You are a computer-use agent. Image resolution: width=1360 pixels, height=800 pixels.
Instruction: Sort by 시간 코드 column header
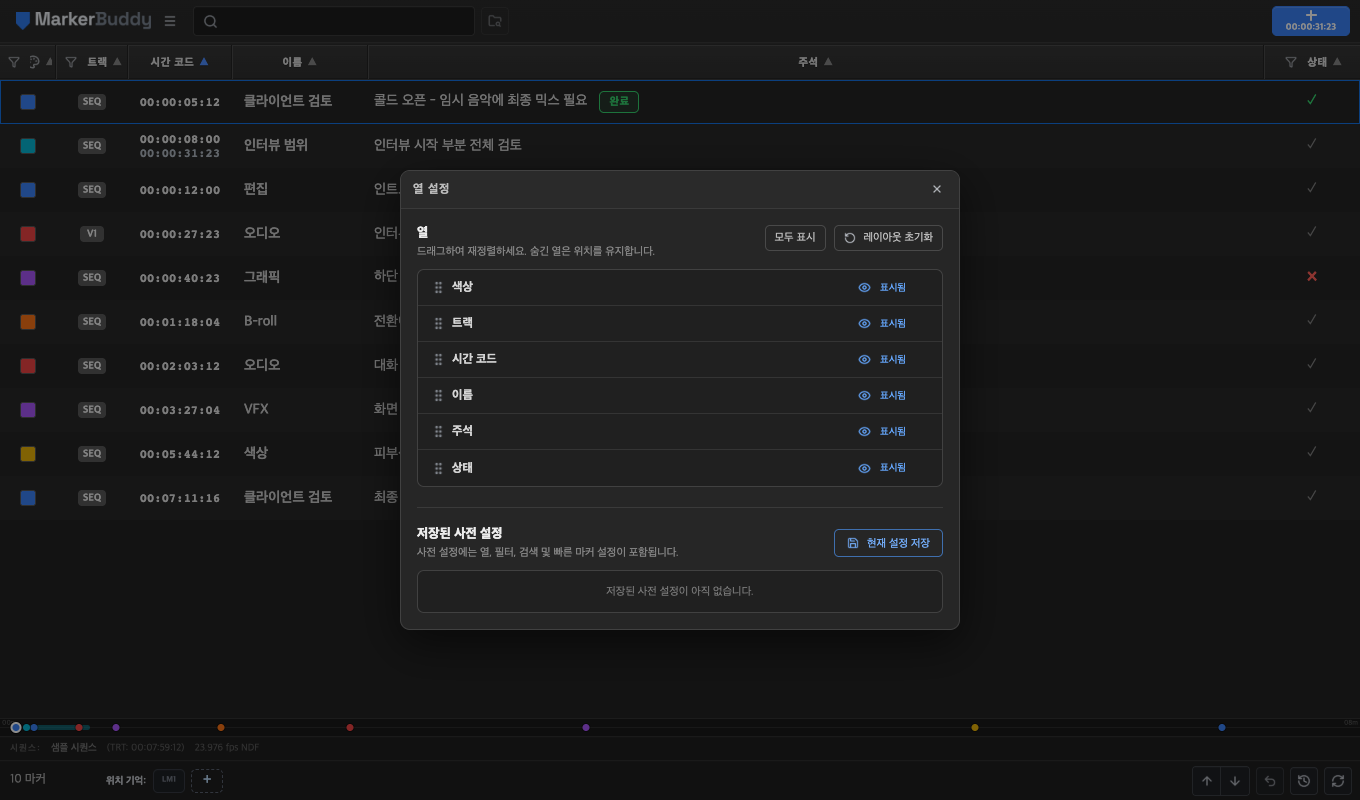tap(180, 62)
